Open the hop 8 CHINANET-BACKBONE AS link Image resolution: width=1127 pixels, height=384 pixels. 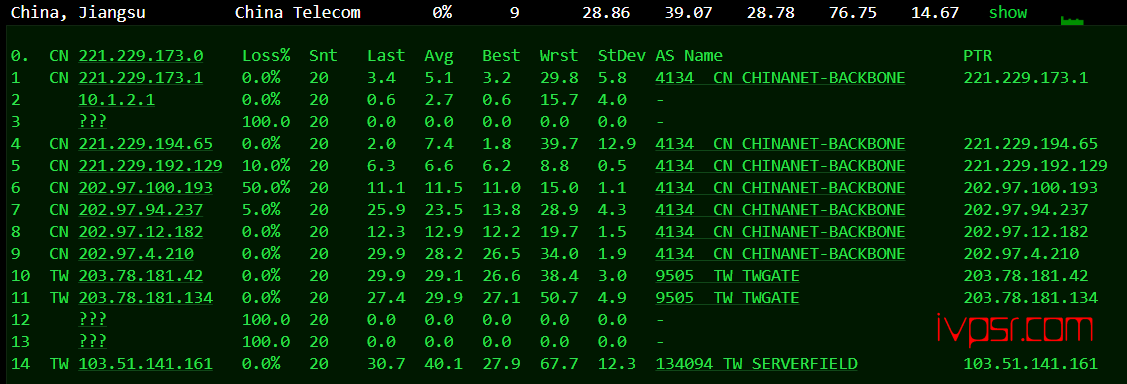pyautogui.click(x=780, y=232)
